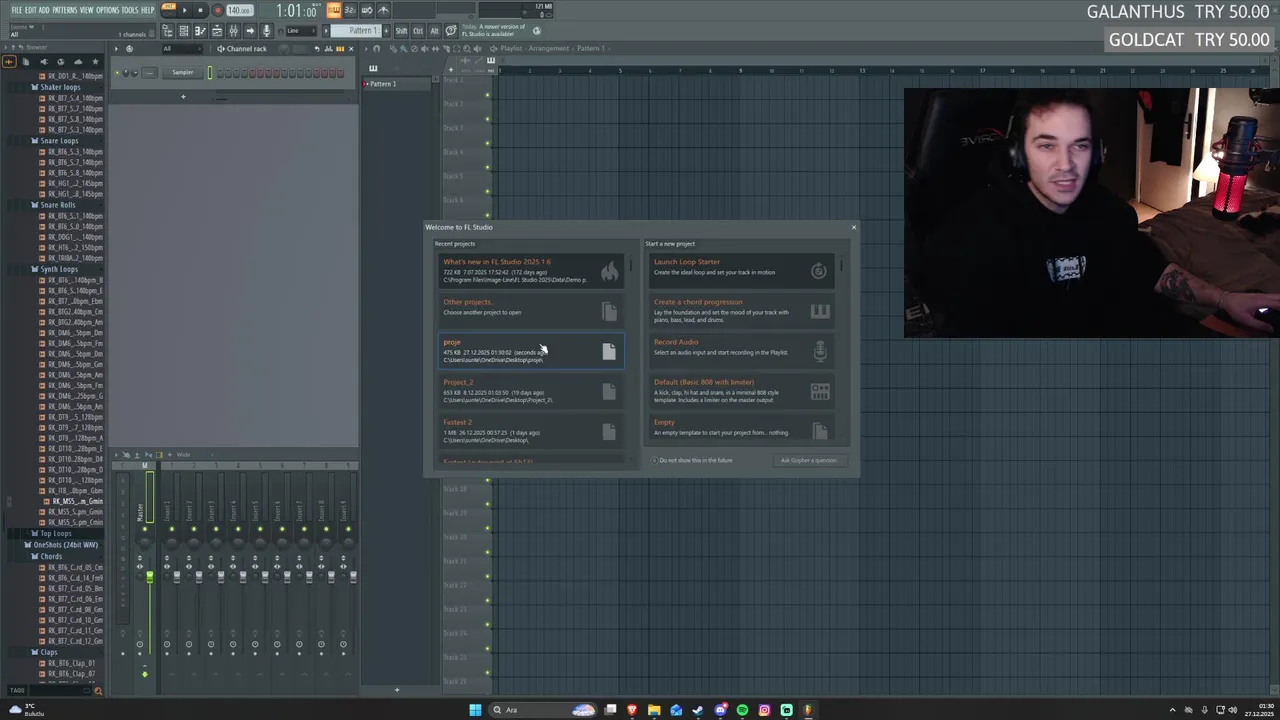
Task: Click plus button next to Pattern 1 selector
Action: click(x=384, y=31)
